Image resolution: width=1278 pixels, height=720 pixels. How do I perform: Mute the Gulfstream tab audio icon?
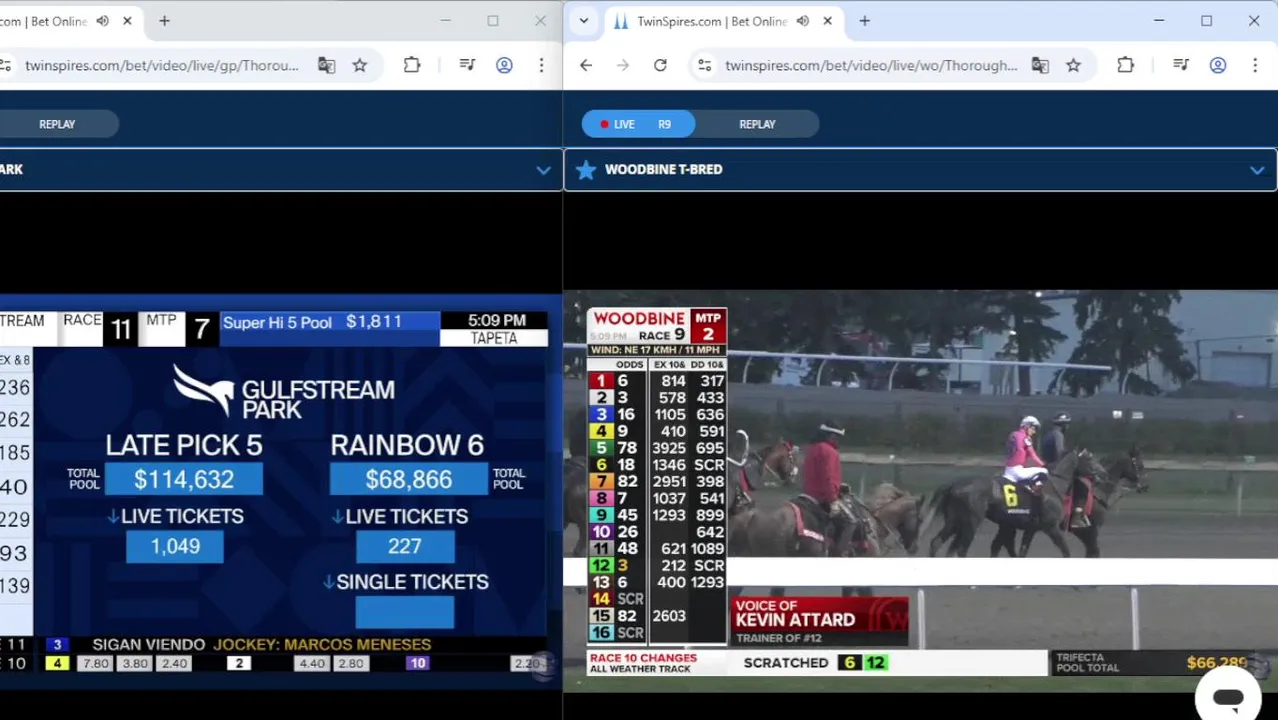click(102, 21)
